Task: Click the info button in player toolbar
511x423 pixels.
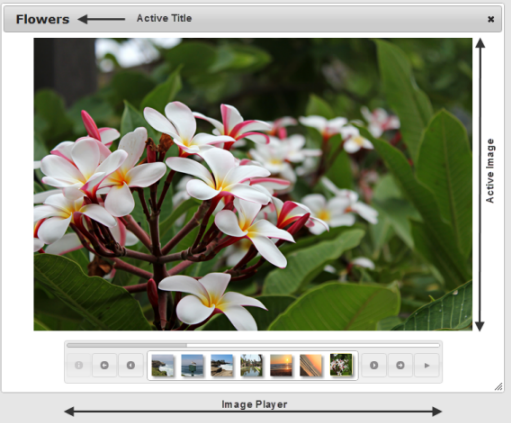Action: click(x=78, y=365)
